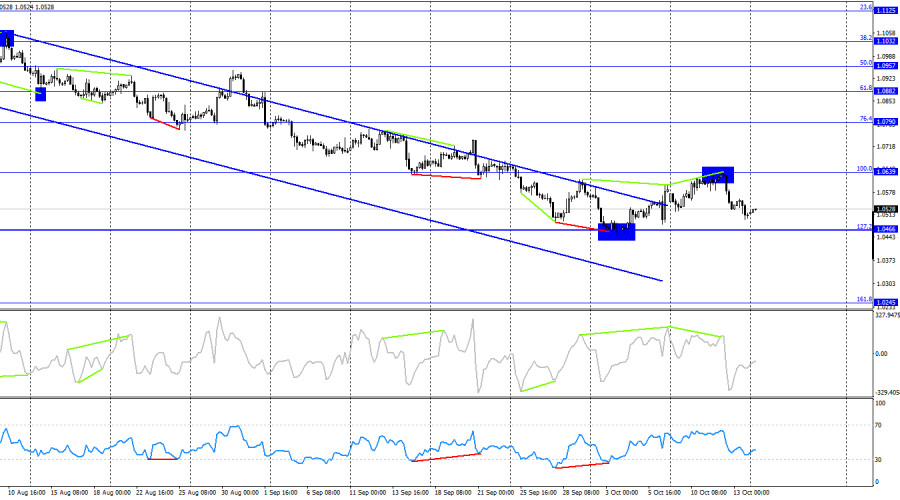Click the 11 Sep 00:00 date label
The width and height of the screenshot is (900, 500).
[368, 493]
